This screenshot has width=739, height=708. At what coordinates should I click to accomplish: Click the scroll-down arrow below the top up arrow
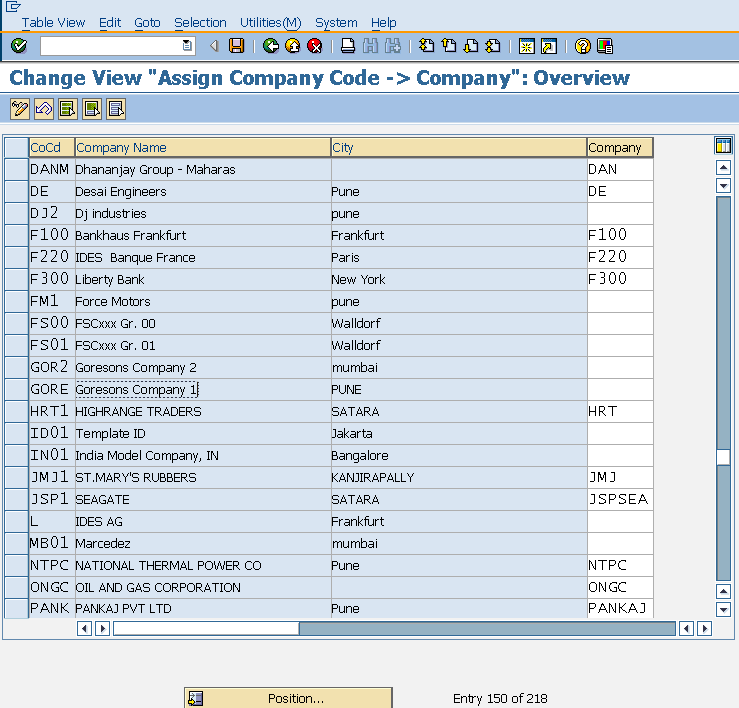(723, 185)
